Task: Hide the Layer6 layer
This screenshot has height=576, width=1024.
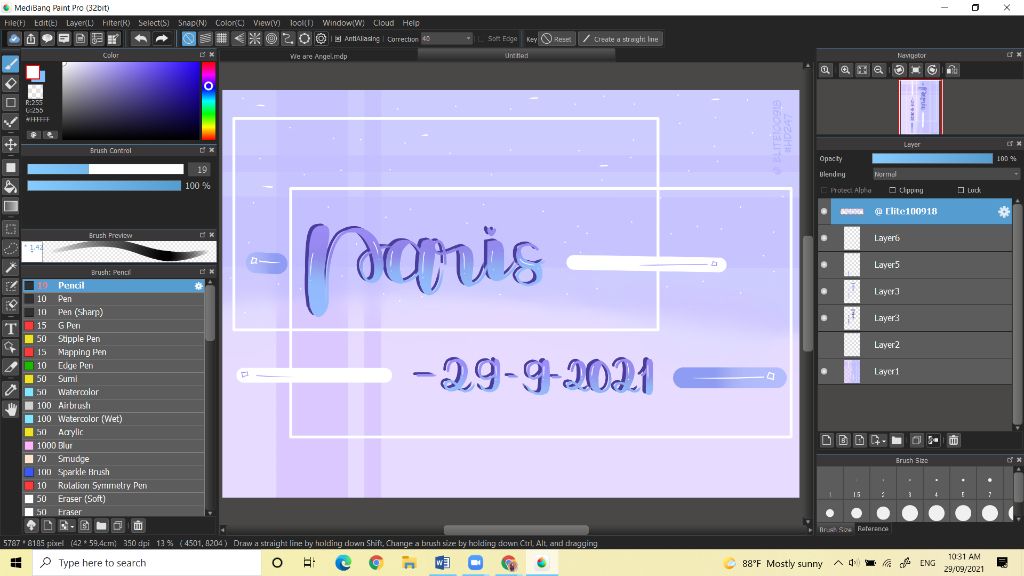Action: click(x=824, y=238)
